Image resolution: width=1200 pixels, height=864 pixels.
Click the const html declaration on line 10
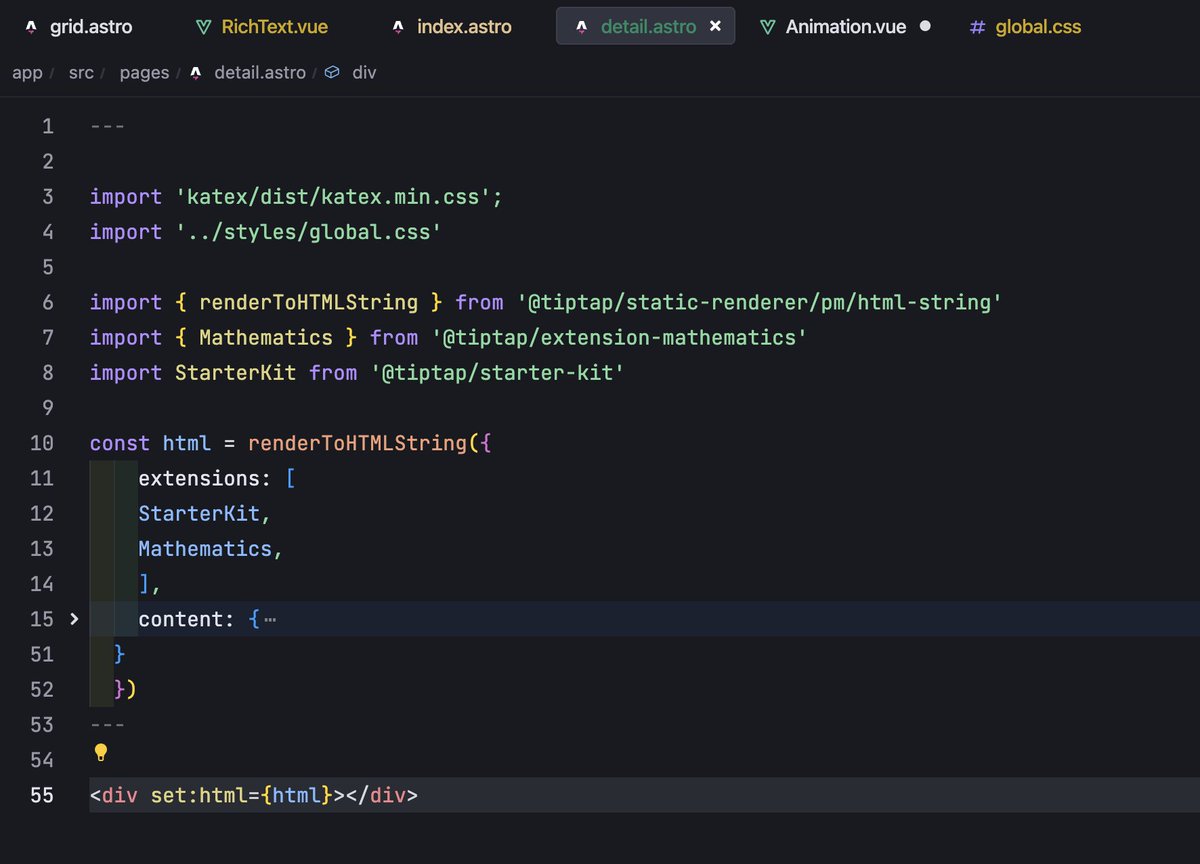[x=150, y=443]
